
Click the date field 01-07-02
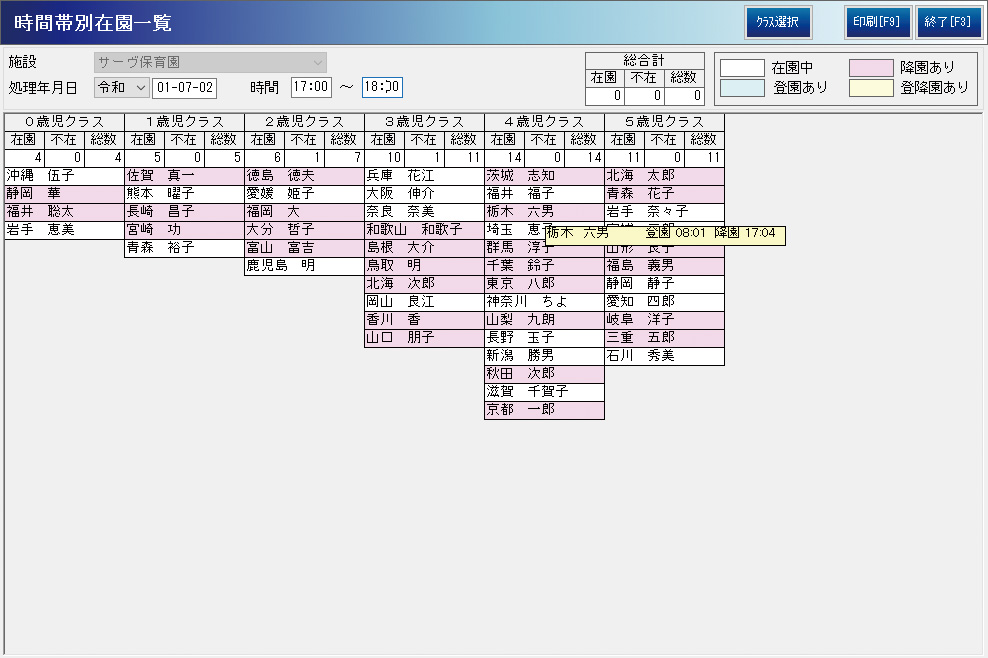click(x=184, y=87)
